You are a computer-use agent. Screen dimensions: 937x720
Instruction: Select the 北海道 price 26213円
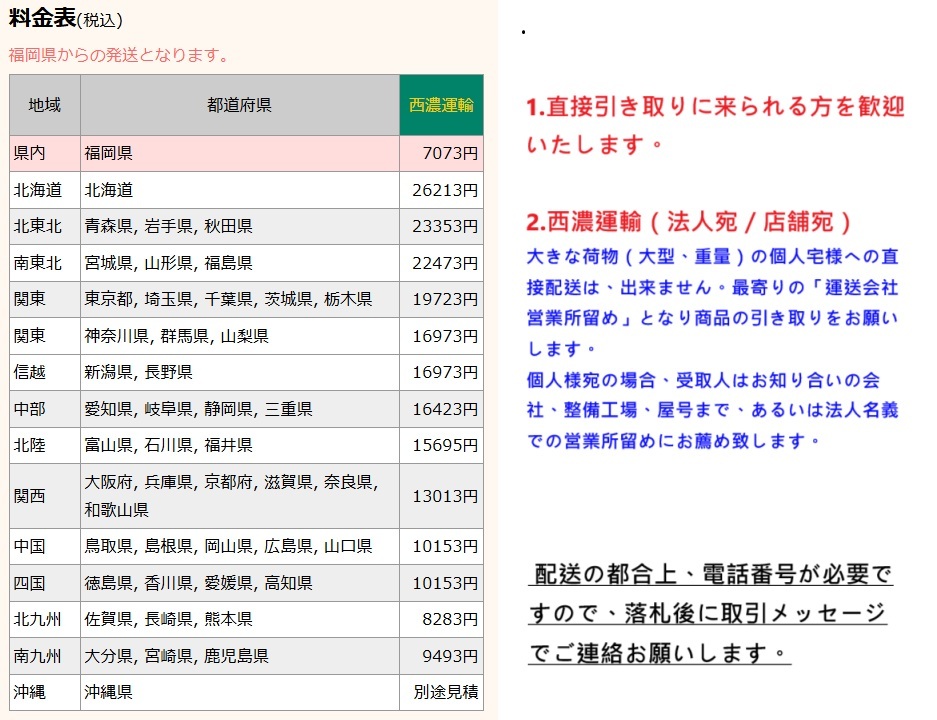coord(445,189)
